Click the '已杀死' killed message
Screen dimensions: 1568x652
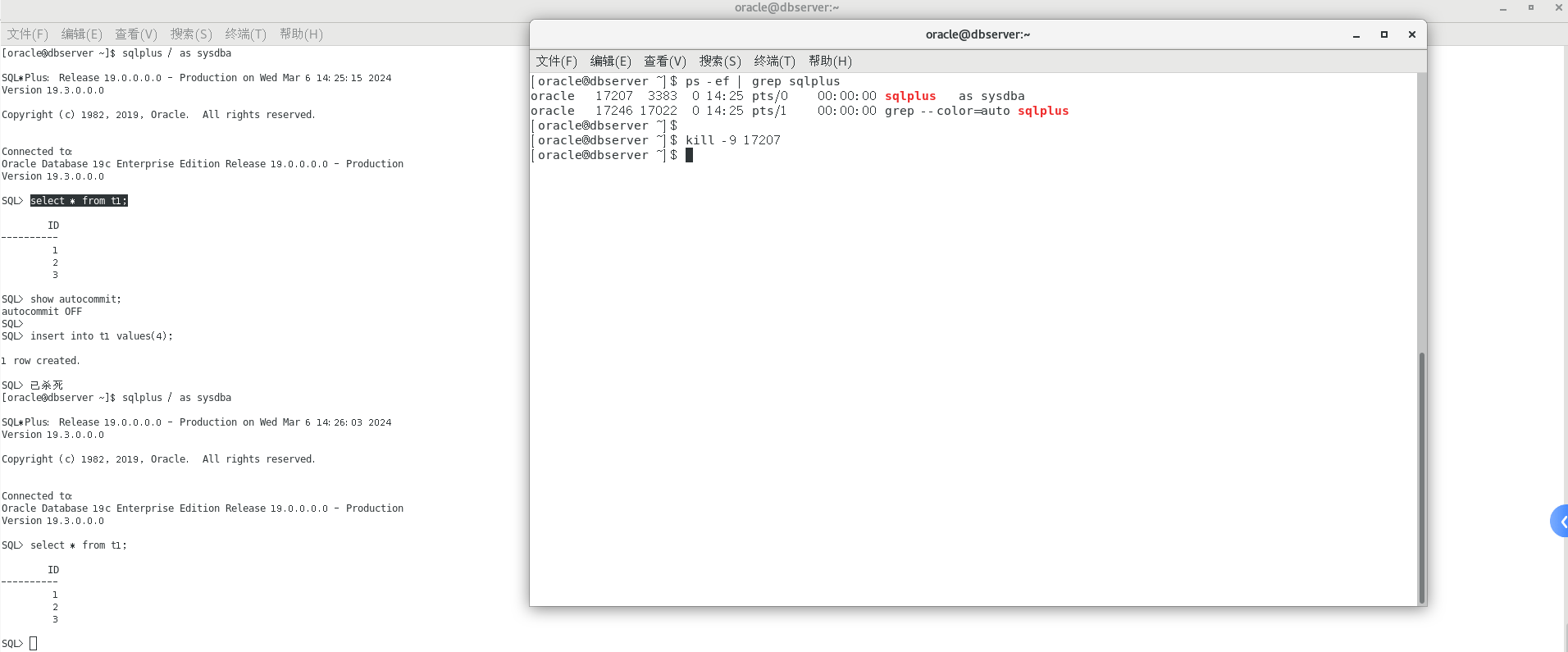point(47,385)
